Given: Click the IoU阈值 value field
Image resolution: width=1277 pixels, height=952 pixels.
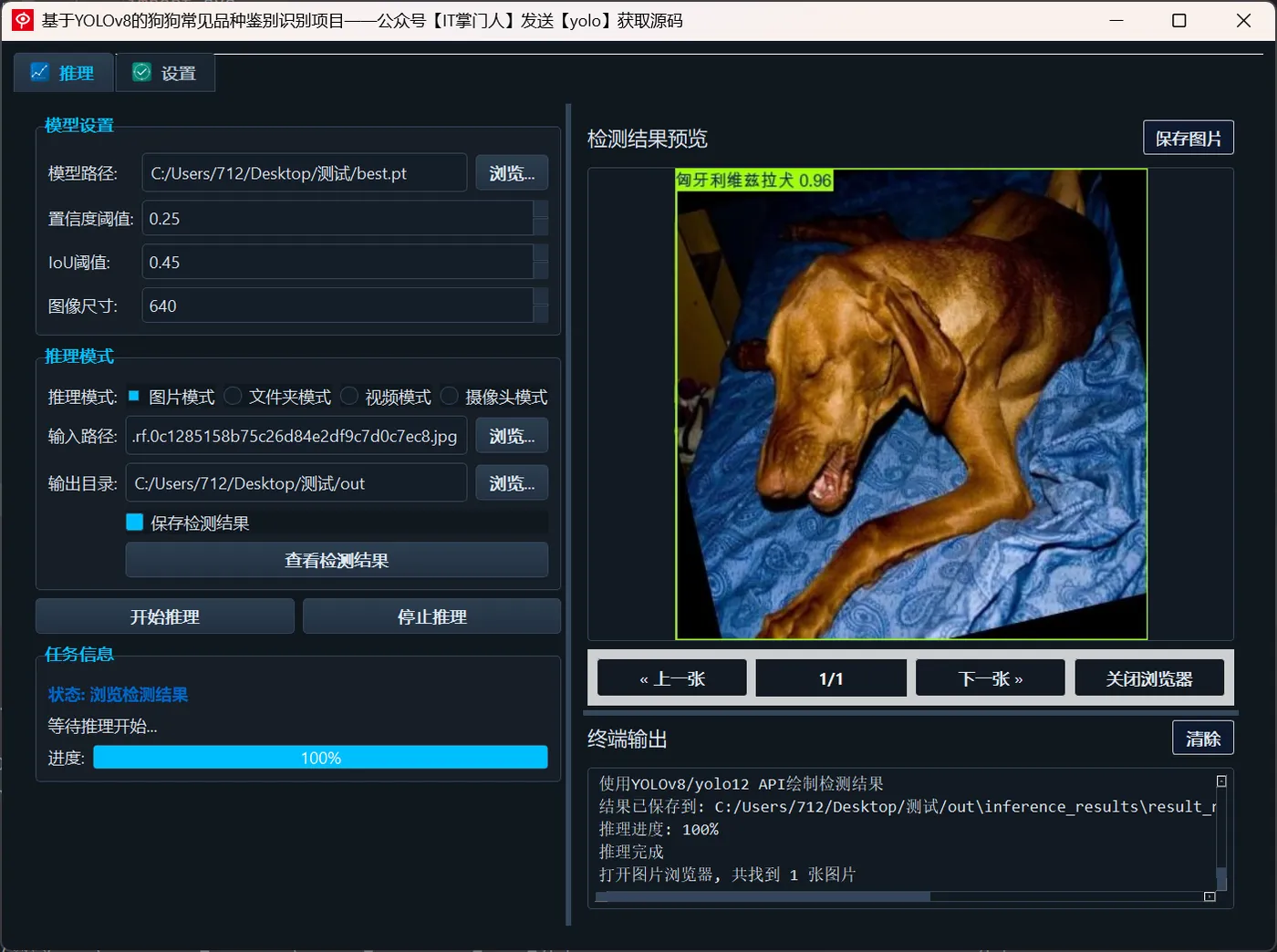Looking at the screenshot, I should pyautogui.click(x=337, y=263).
